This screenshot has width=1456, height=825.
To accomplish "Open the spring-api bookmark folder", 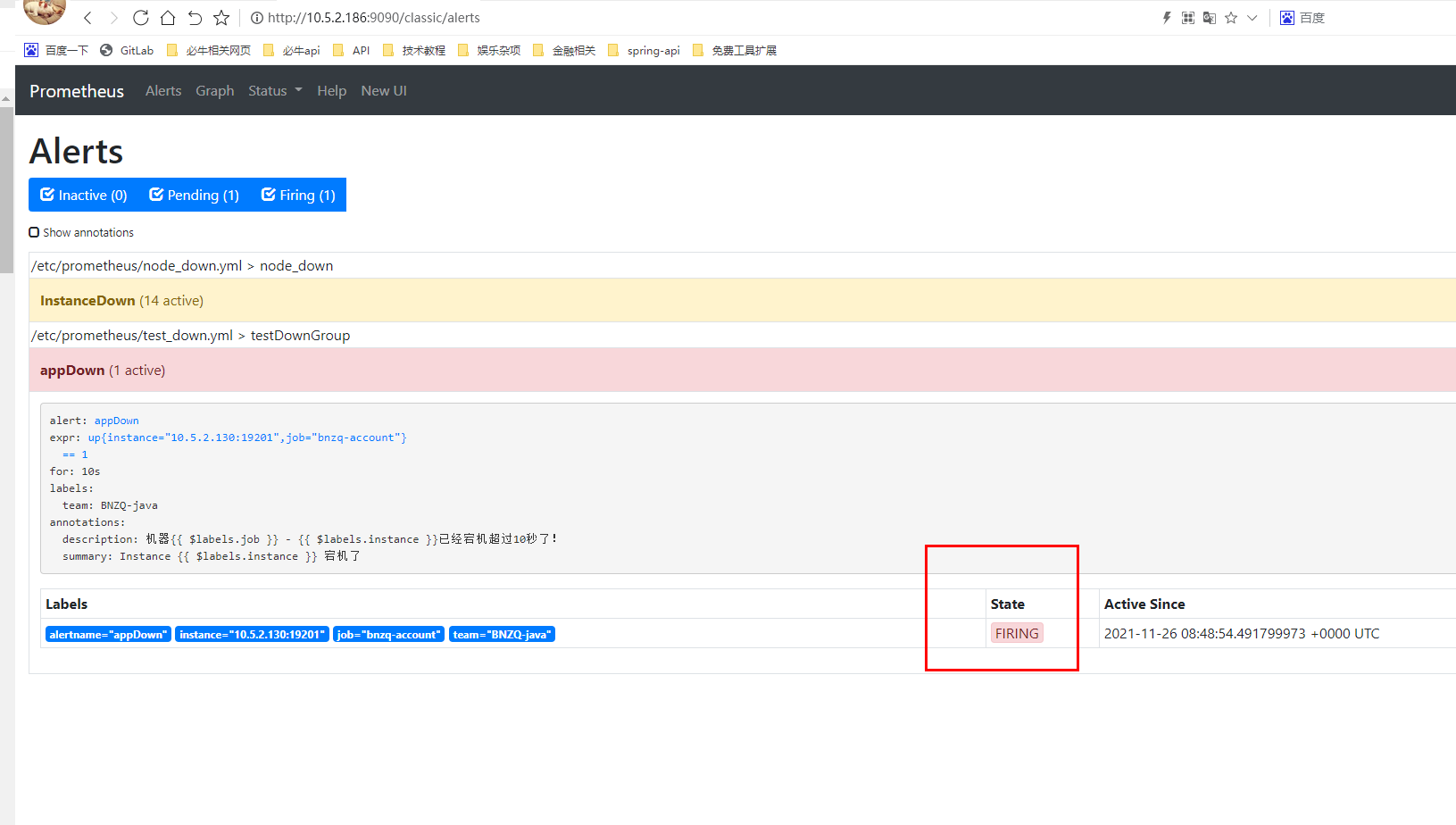I will point(644,51).
